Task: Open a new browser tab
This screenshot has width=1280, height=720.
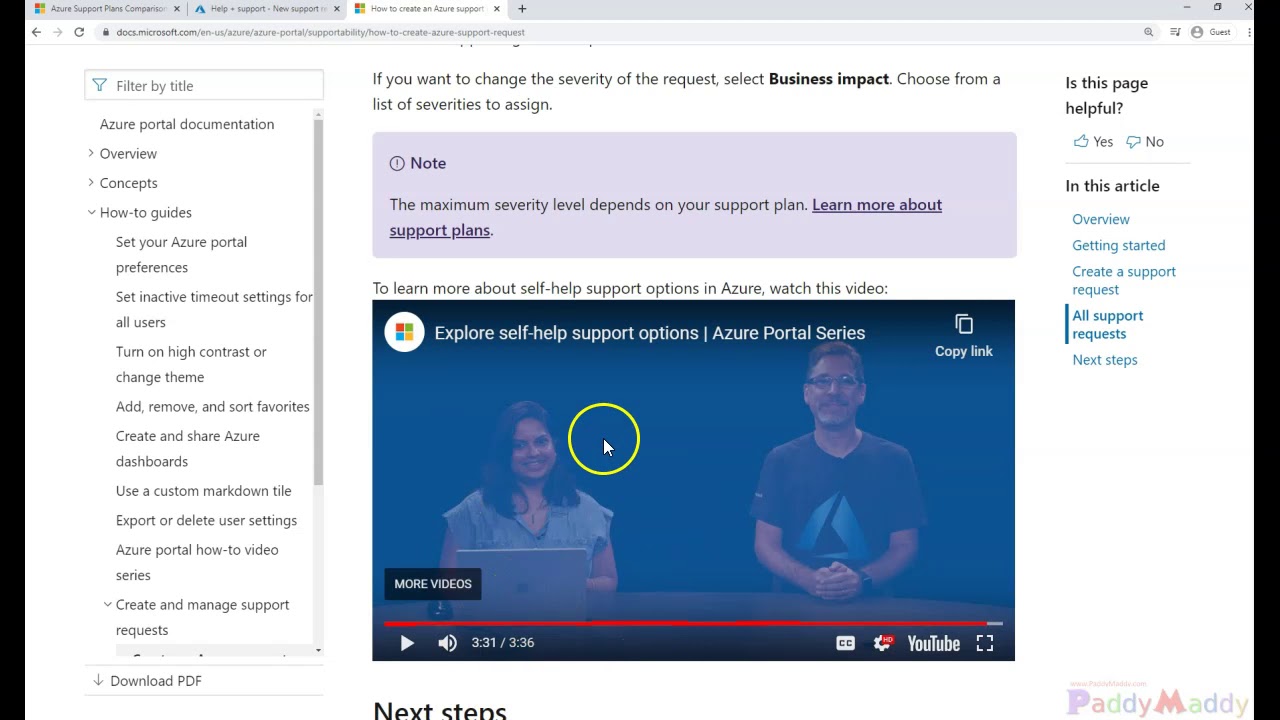Action: (522, 9)
